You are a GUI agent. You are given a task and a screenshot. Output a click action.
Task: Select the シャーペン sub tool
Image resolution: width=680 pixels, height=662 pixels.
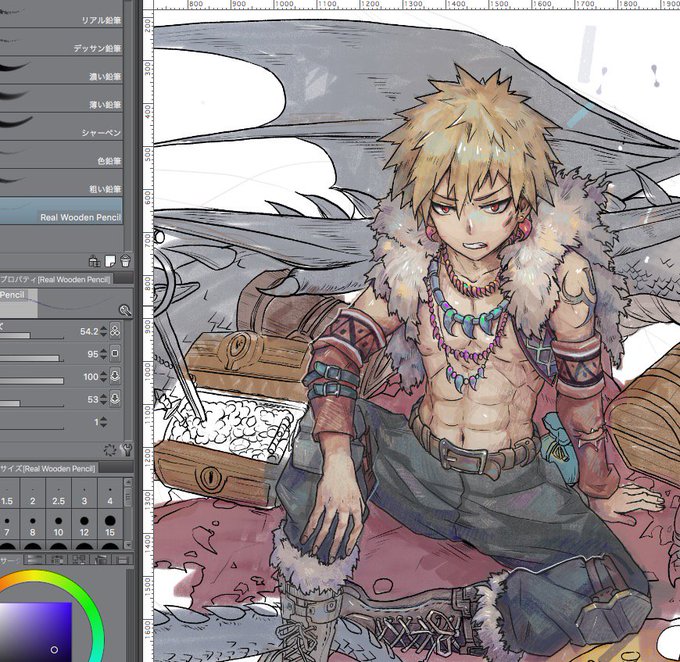pyautogui.click(x=61, y=127)
